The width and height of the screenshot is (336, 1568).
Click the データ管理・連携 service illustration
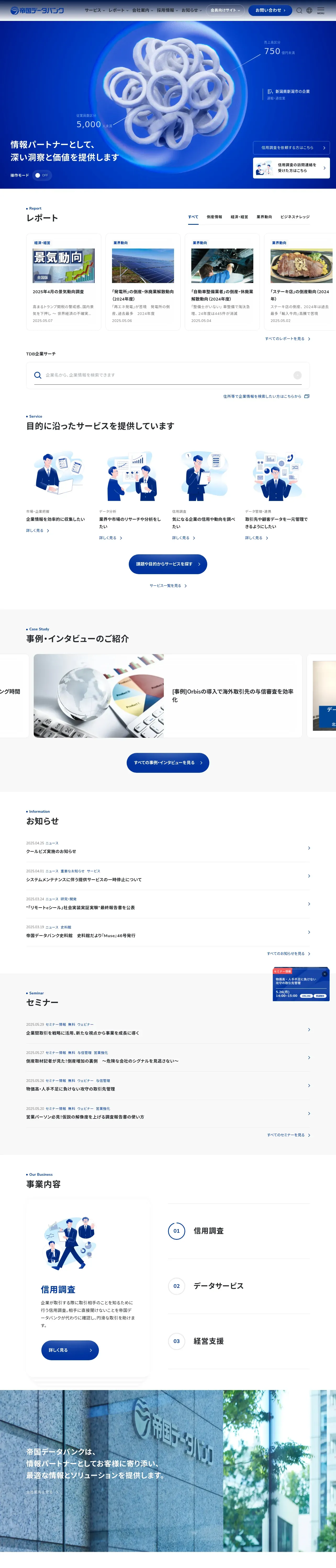pos(277,475)
